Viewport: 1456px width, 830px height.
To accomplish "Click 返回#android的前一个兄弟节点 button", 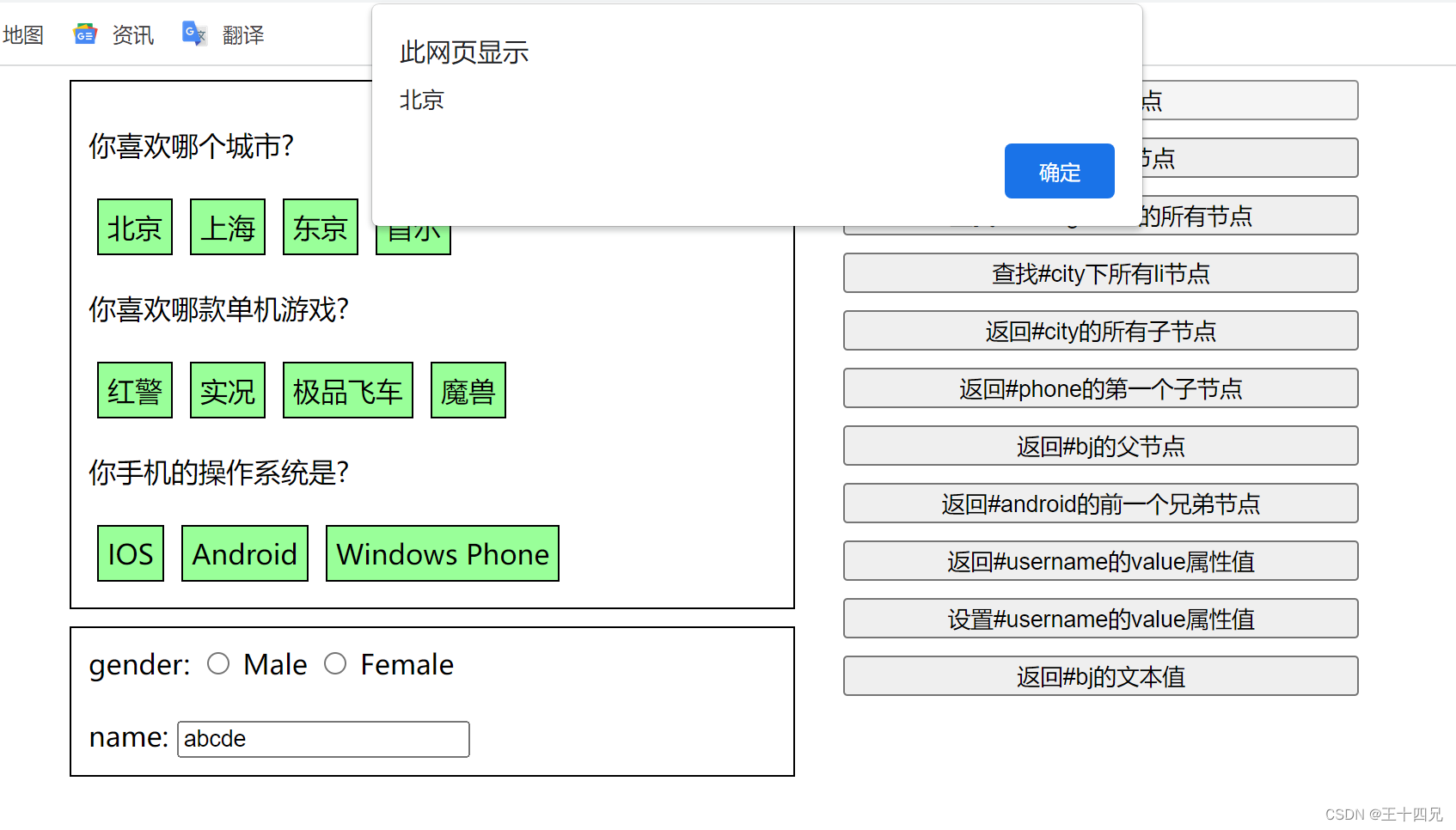I will point(1100,503).
